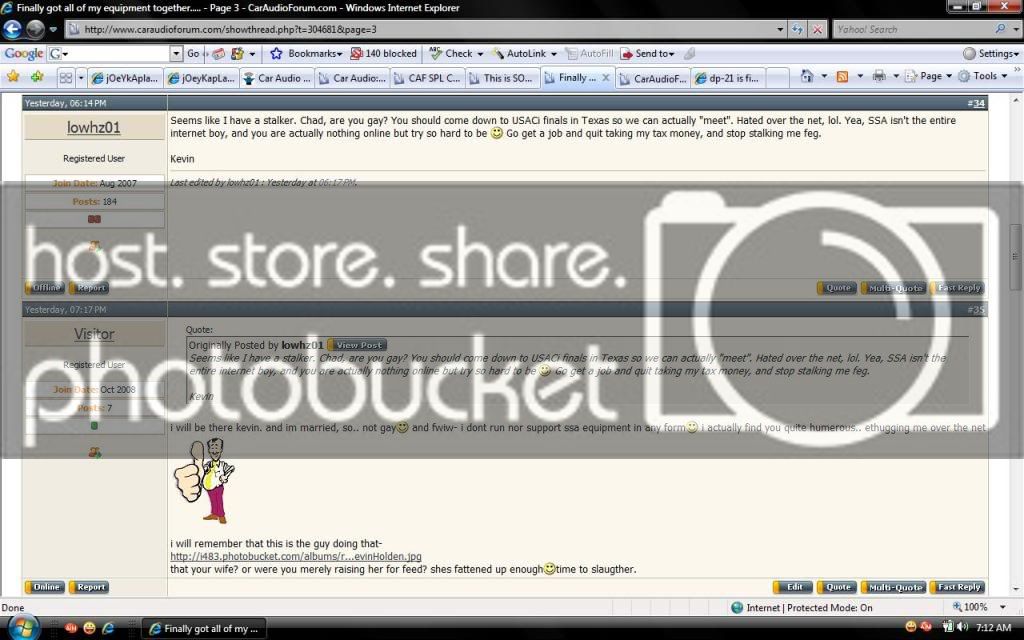The image size is (1024, 640).
Task: Open the tab list dropdown arrow
Action: point(81,78)
